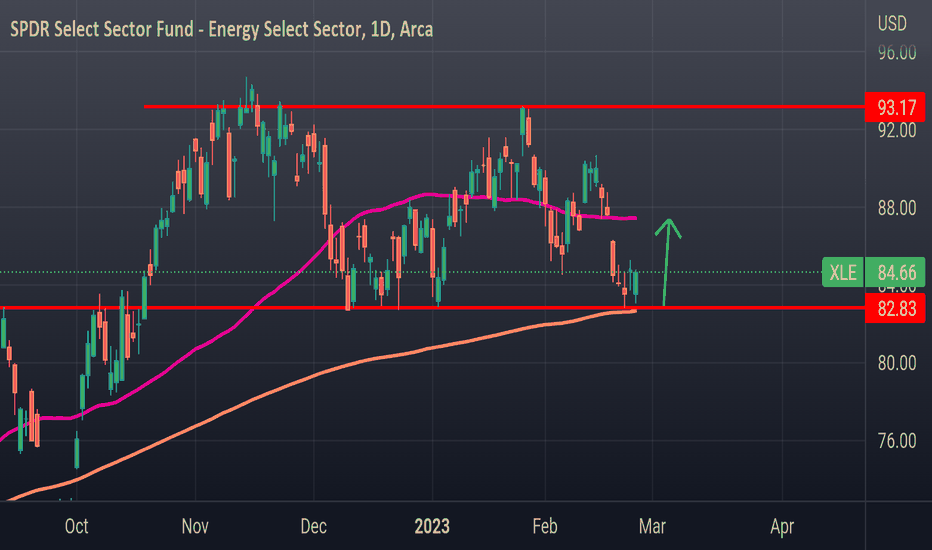
Task: Click the Dec label on time axis
Action: (x=313, y=526)
